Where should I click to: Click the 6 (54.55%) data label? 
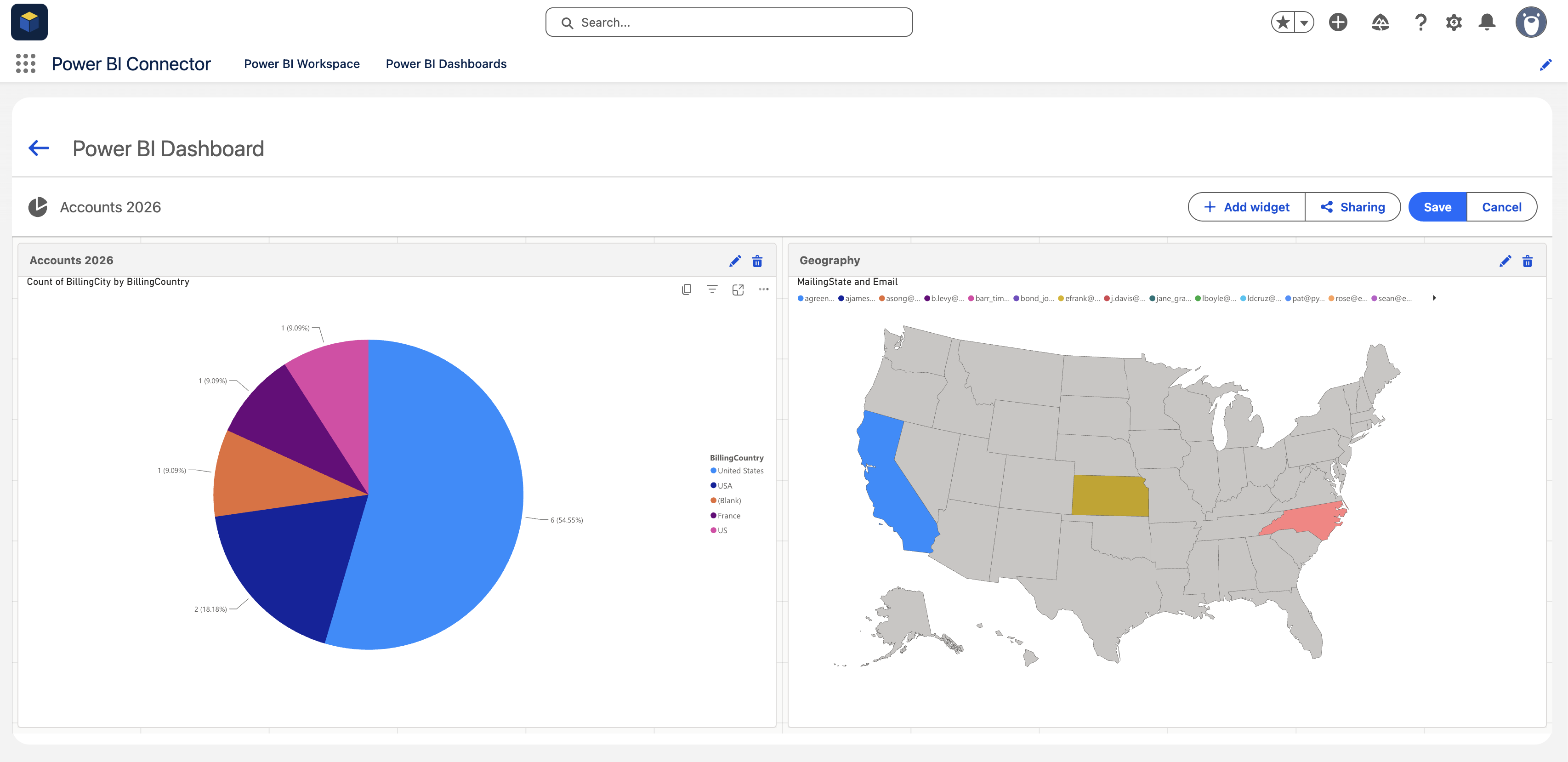pyautogui.click(x=566, y=520)
